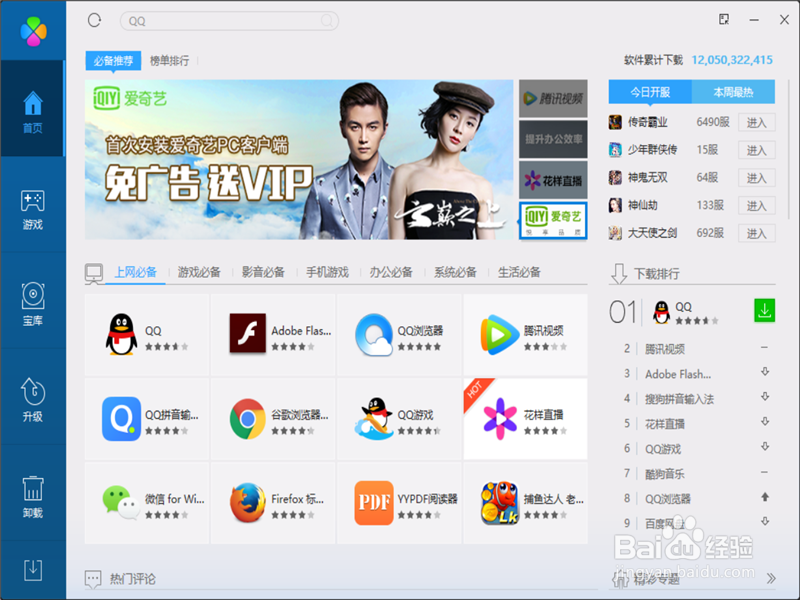Click download arrow for QQ游戏 in ranking
Viewport: 800px width, 600px height.
765,446
